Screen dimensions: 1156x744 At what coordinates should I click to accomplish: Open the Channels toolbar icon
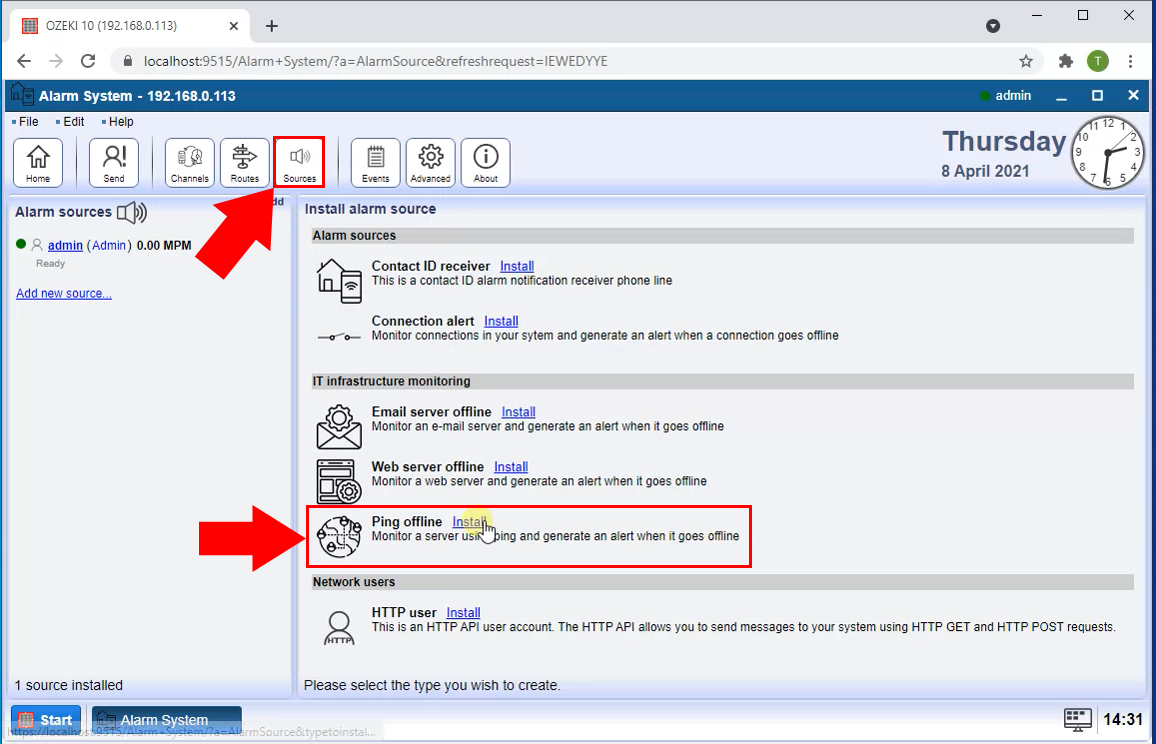pos(189,162)
